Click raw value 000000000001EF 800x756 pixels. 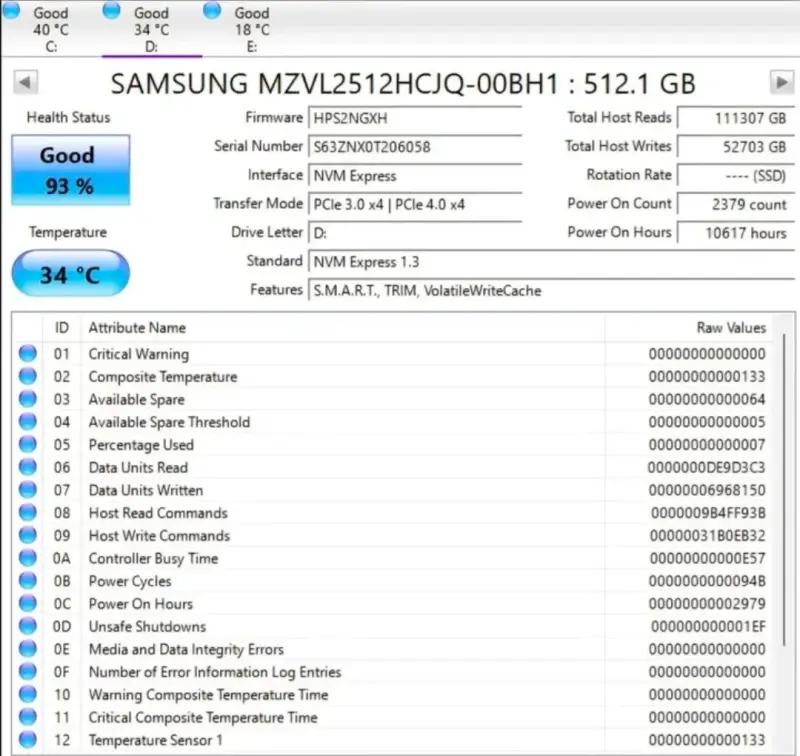pyautogui.click(x=708, y=626)
